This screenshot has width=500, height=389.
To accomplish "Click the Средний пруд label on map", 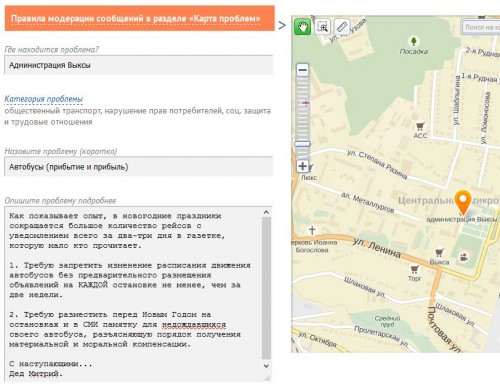I will point(387,321).
